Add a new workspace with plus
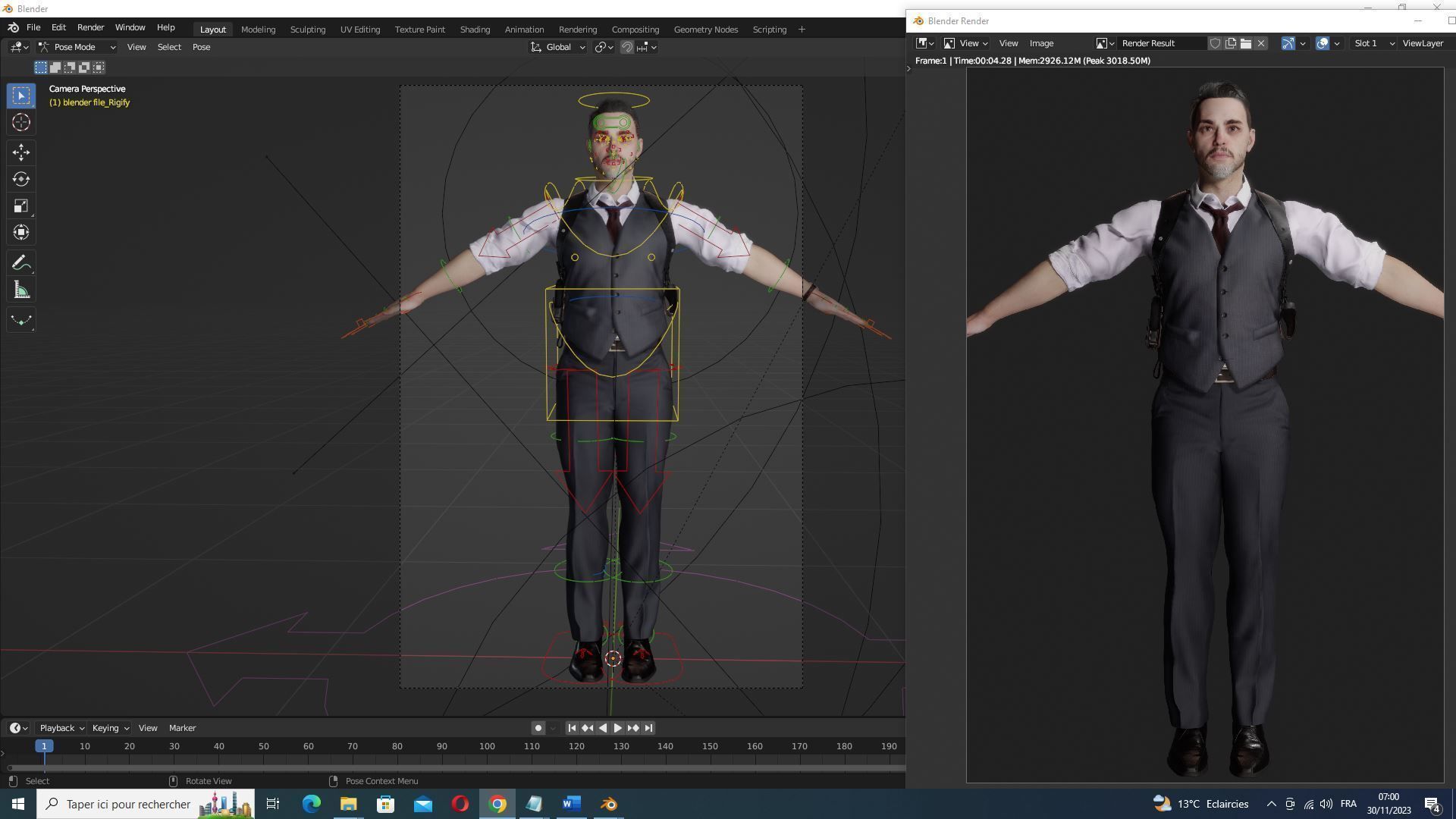1456x819 pixels. [802, 30]
